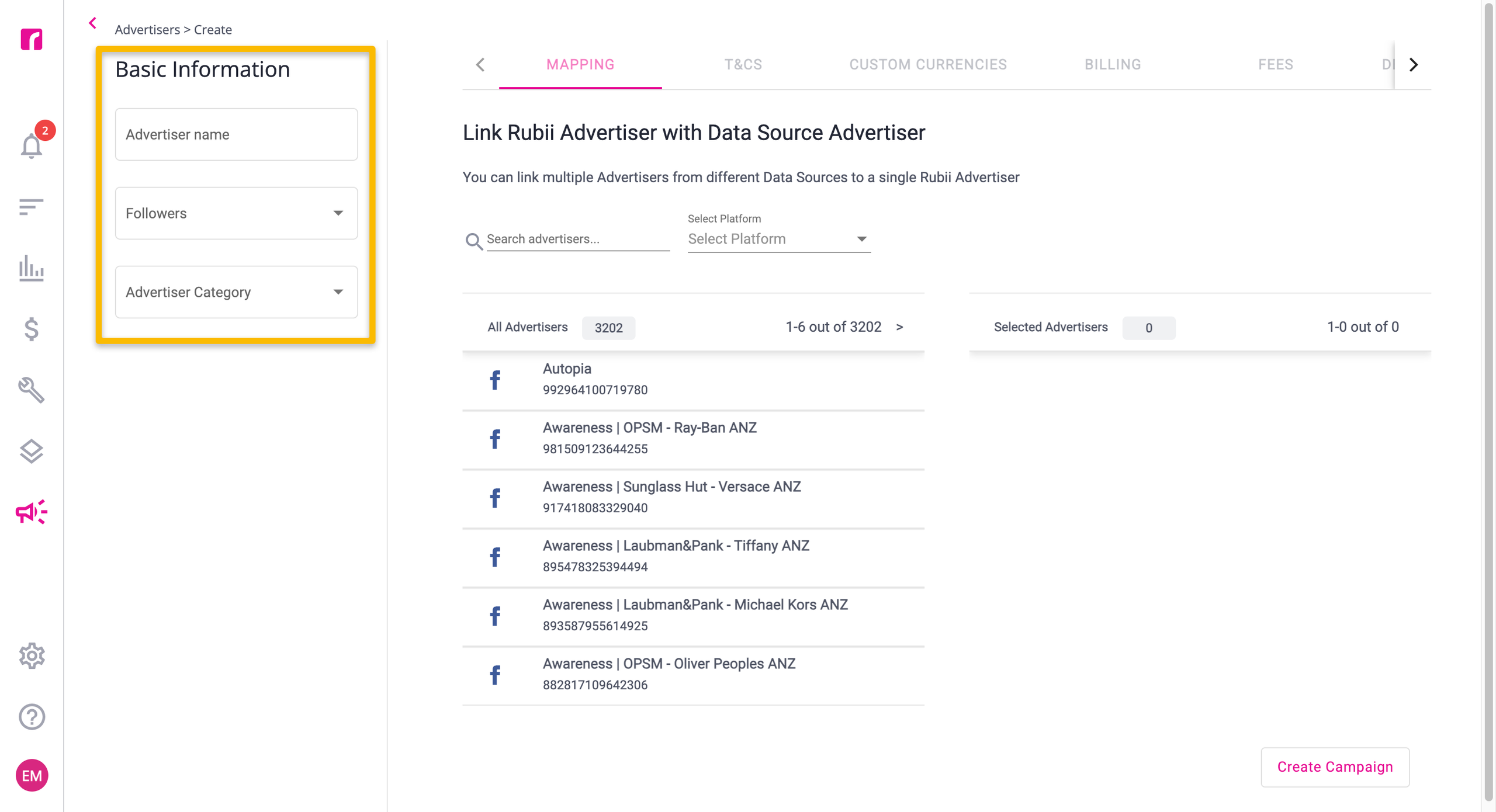Viewport: 1496px width, 812px height.
Task: Click the 1-0 out of 0 text
Action: [x=1363, y=327]
